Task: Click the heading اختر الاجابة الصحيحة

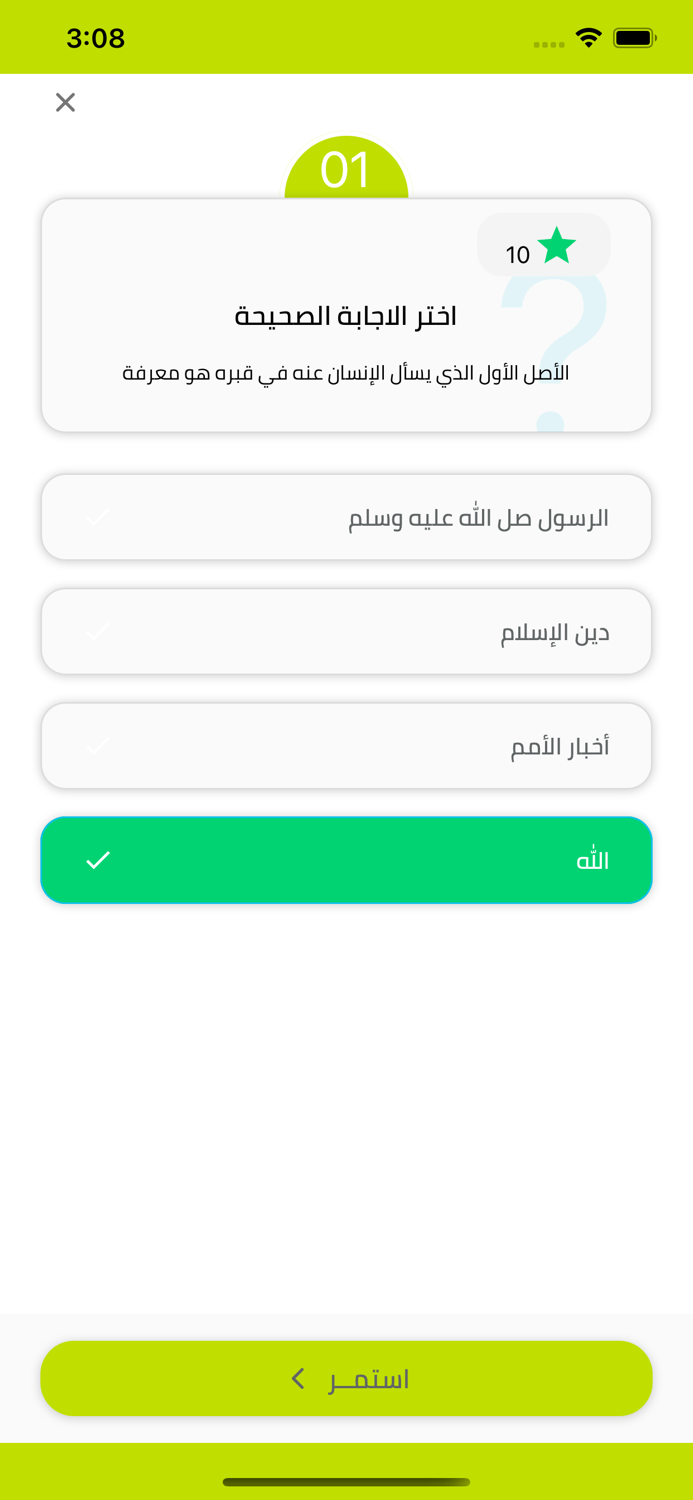Action: (x=346, y=315)
